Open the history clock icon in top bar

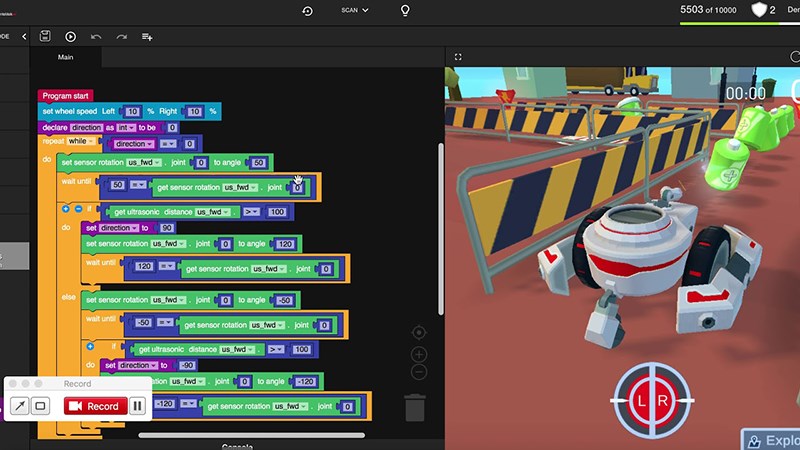click(307, 10)
